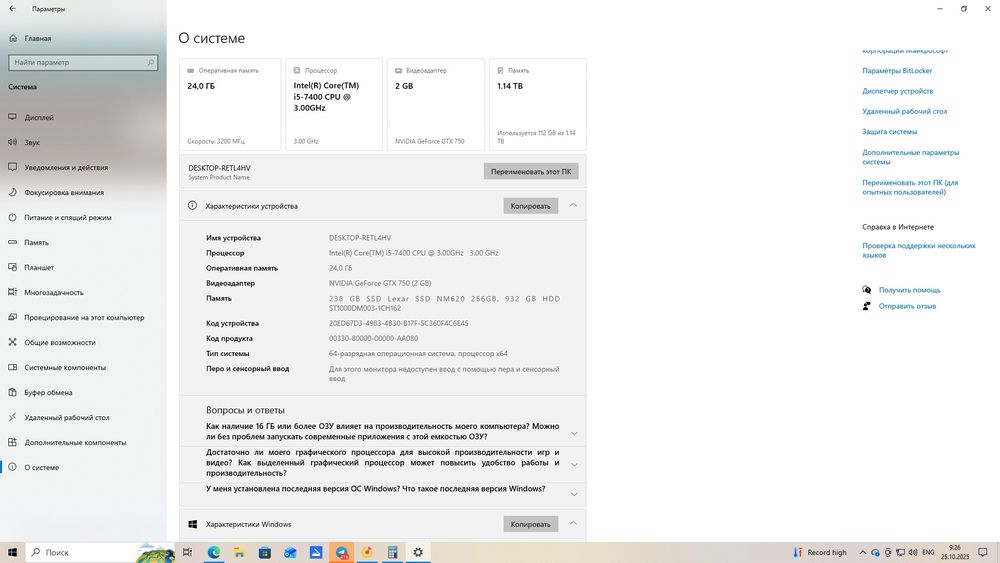Go back with the arrow in Параметры
Screen dimensions: 1000x563
point(13,9)
